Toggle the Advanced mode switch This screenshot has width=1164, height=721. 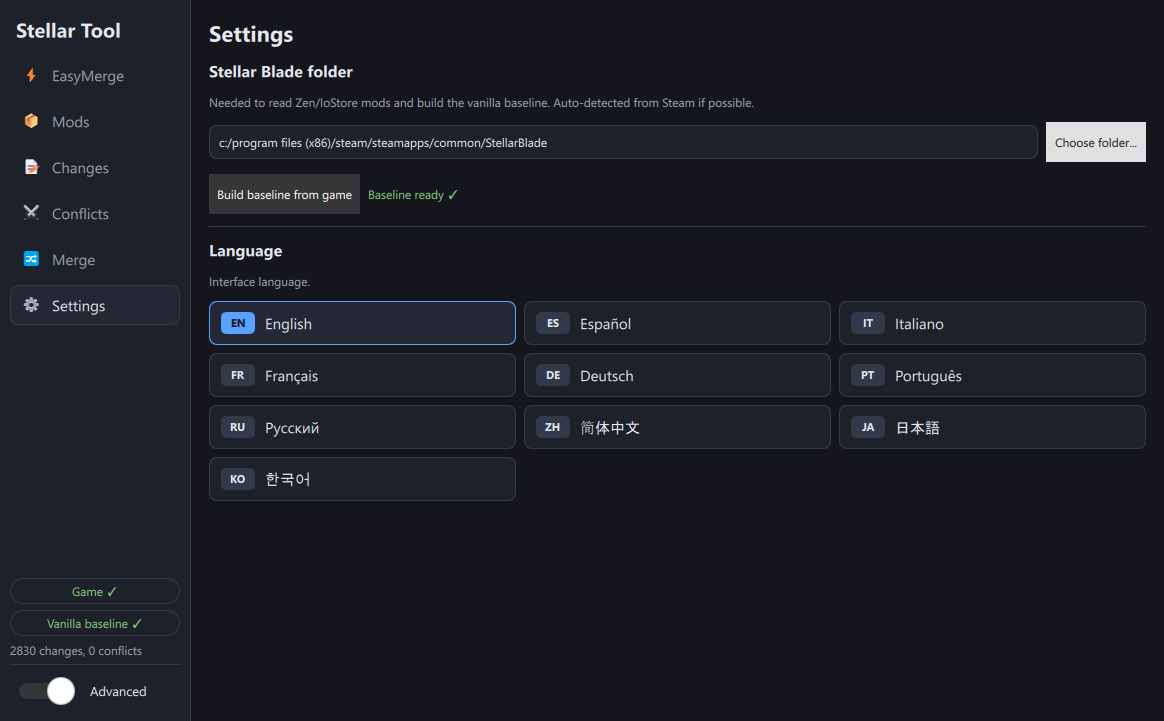pyautogui.click(x=47, y=691)
